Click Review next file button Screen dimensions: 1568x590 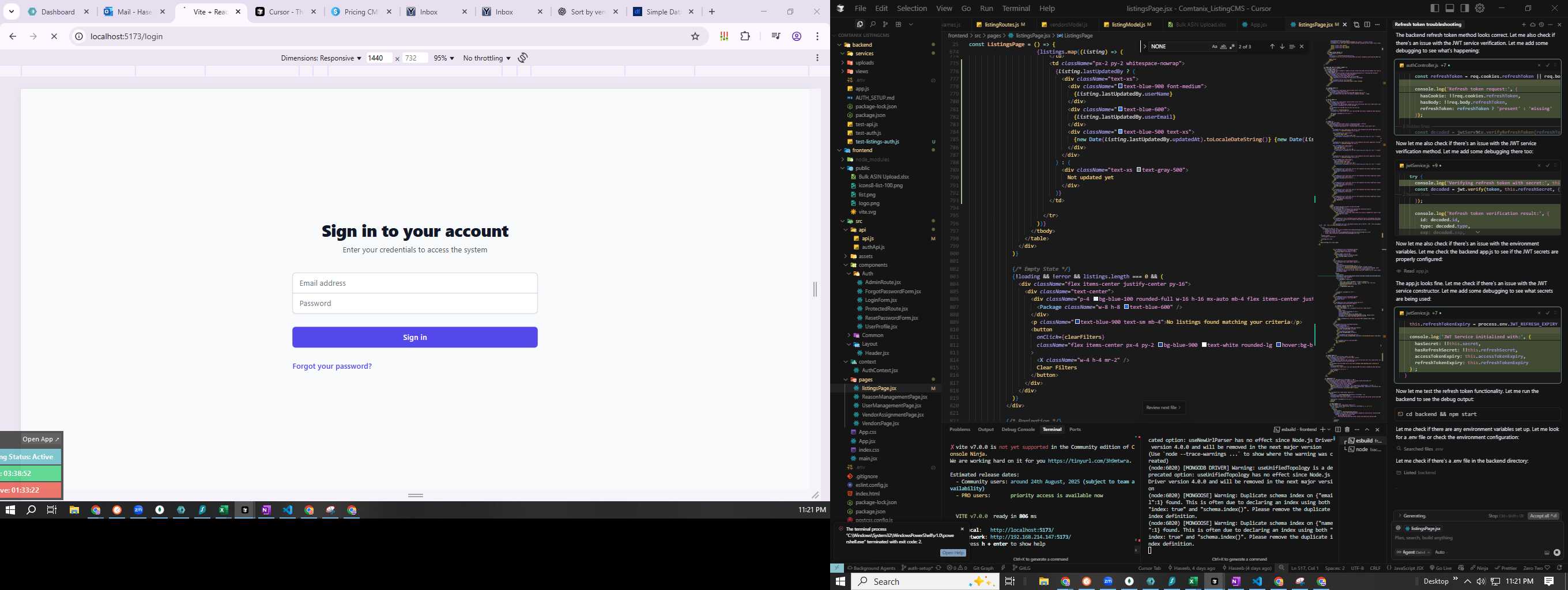coord(1163,407)
